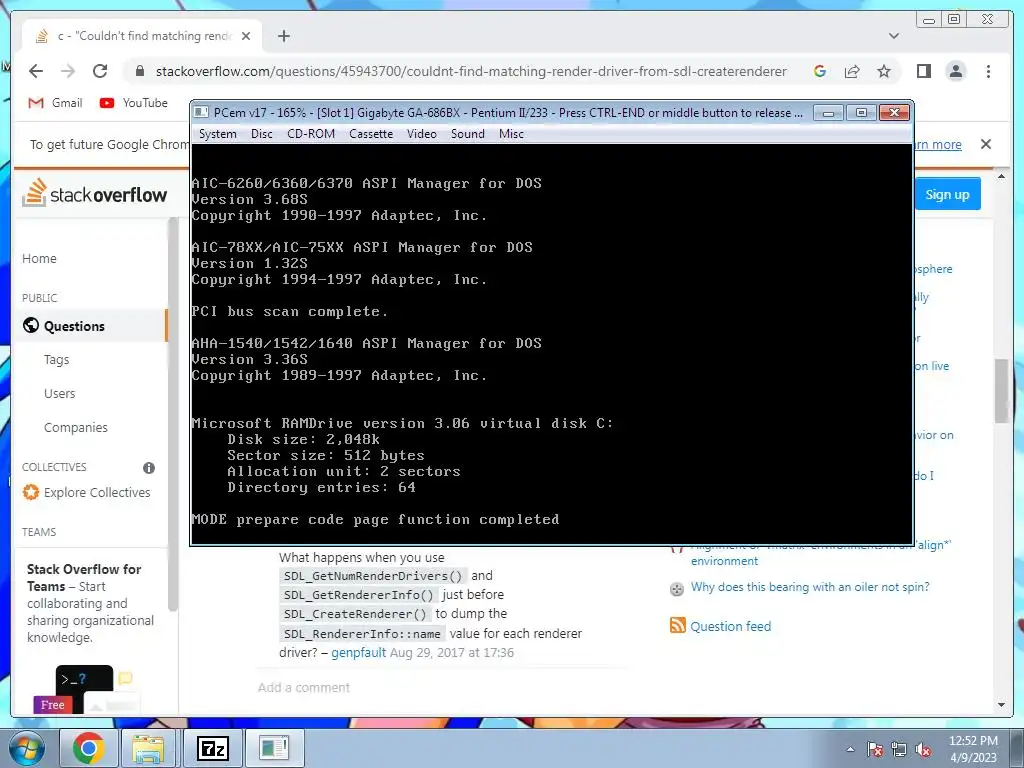
Task: Open PCem Sound menu
Action: (x=468, y=134)
